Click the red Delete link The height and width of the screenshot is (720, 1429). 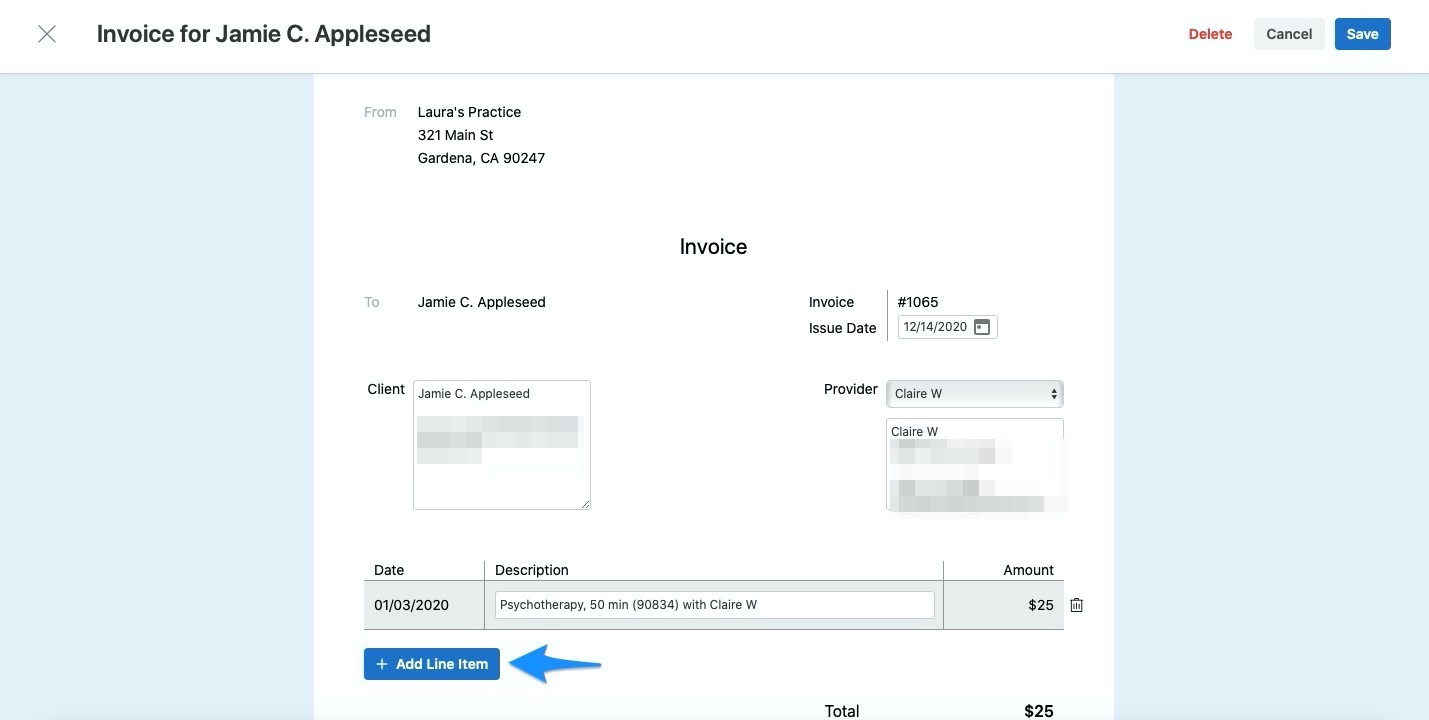(x=1210, y=33)
